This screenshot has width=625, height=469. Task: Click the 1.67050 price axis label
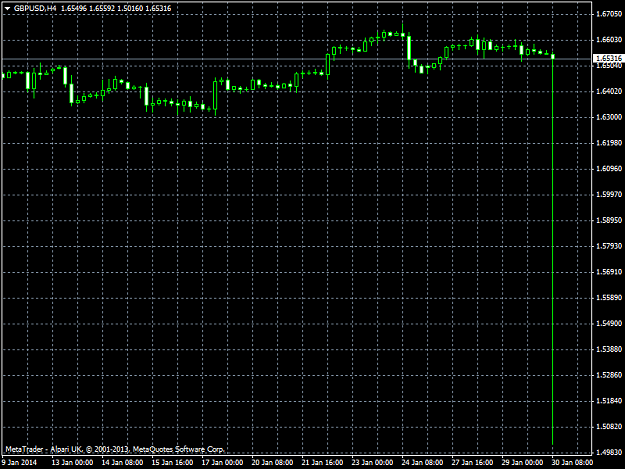point(609,14)
